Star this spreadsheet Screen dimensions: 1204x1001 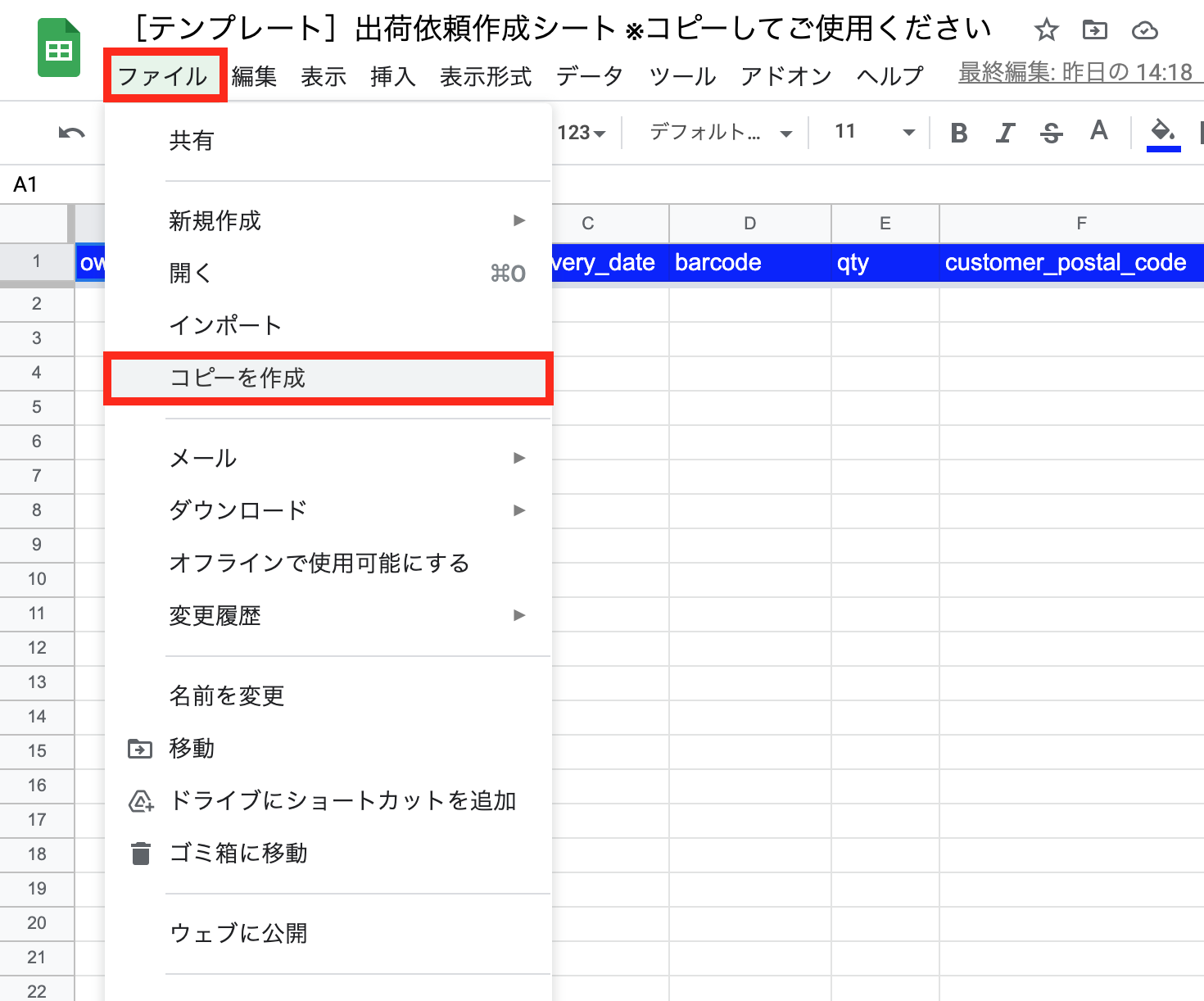[1046, 29]
